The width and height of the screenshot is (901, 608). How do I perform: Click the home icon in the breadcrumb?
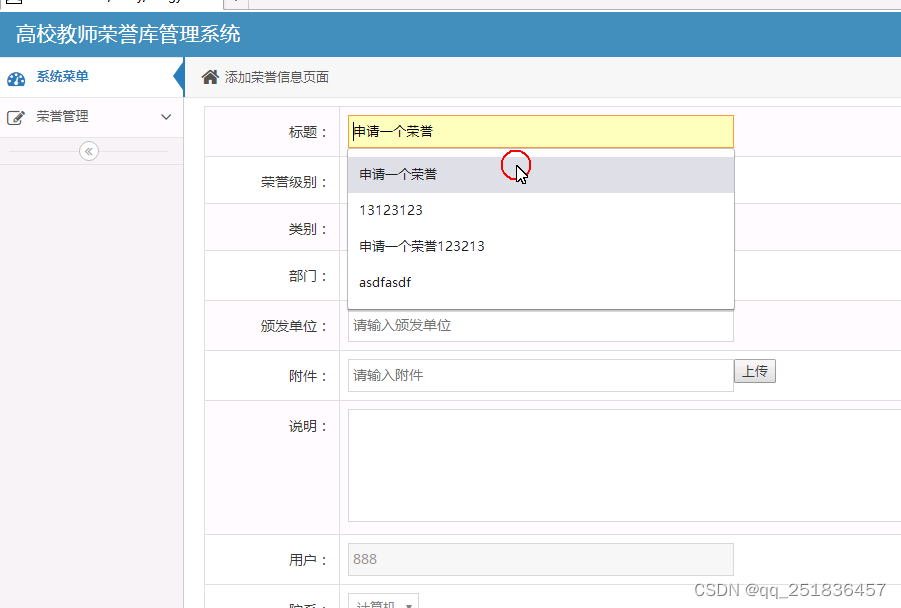(x=210, y=77)
